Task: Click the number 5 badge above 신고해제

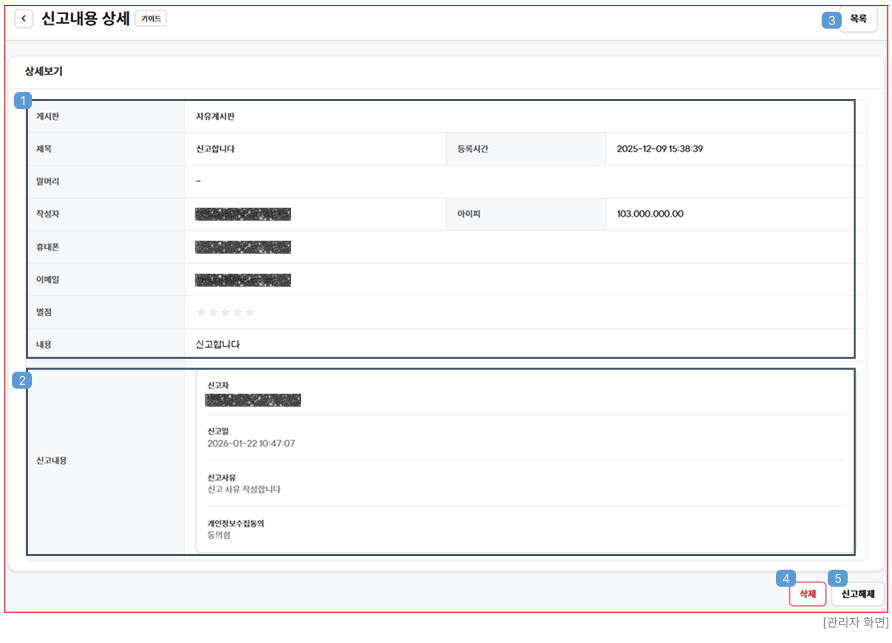Action: (839, 578)
